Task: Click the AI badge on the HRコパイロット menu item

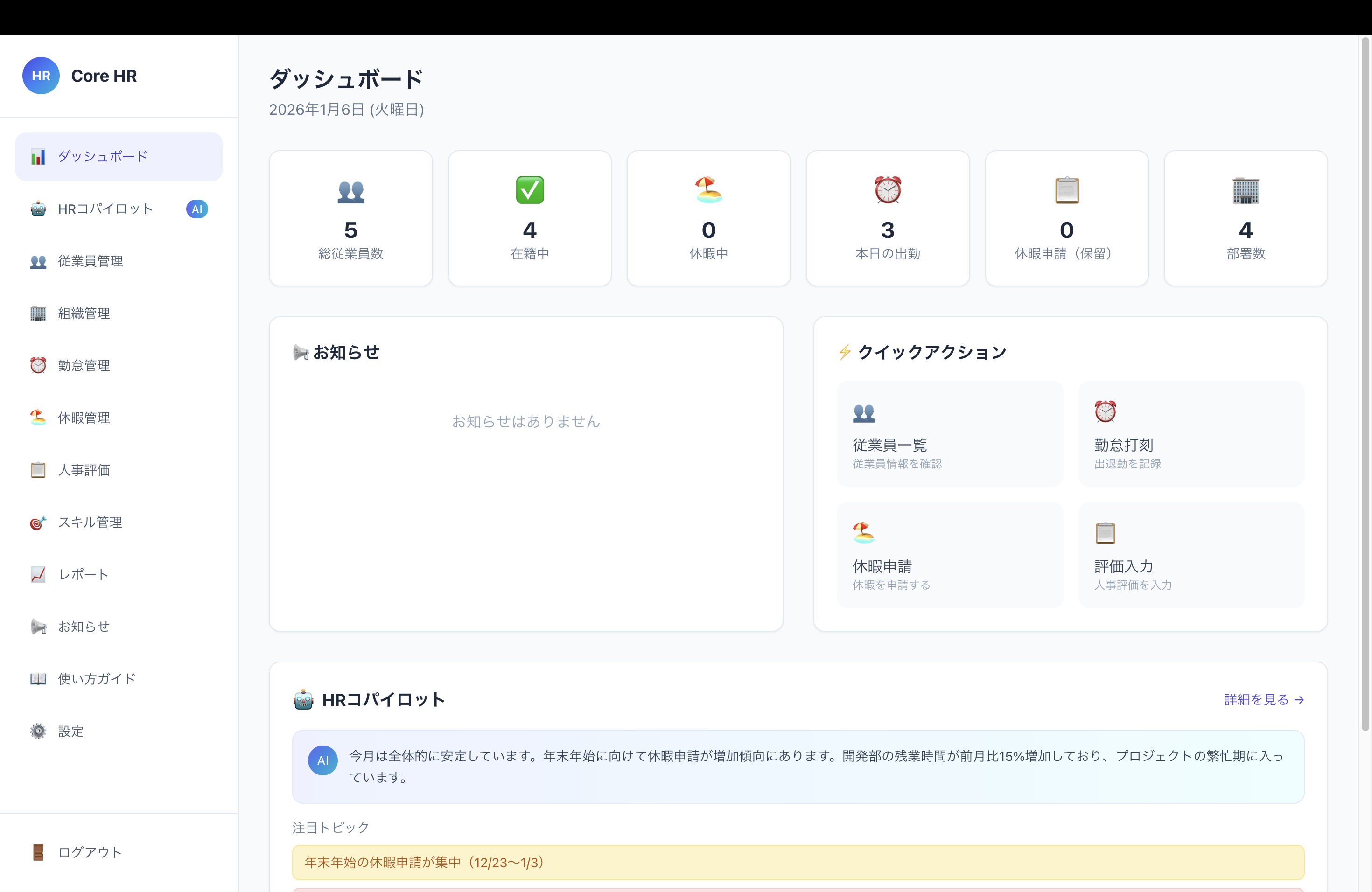Action: pos(196,209)
